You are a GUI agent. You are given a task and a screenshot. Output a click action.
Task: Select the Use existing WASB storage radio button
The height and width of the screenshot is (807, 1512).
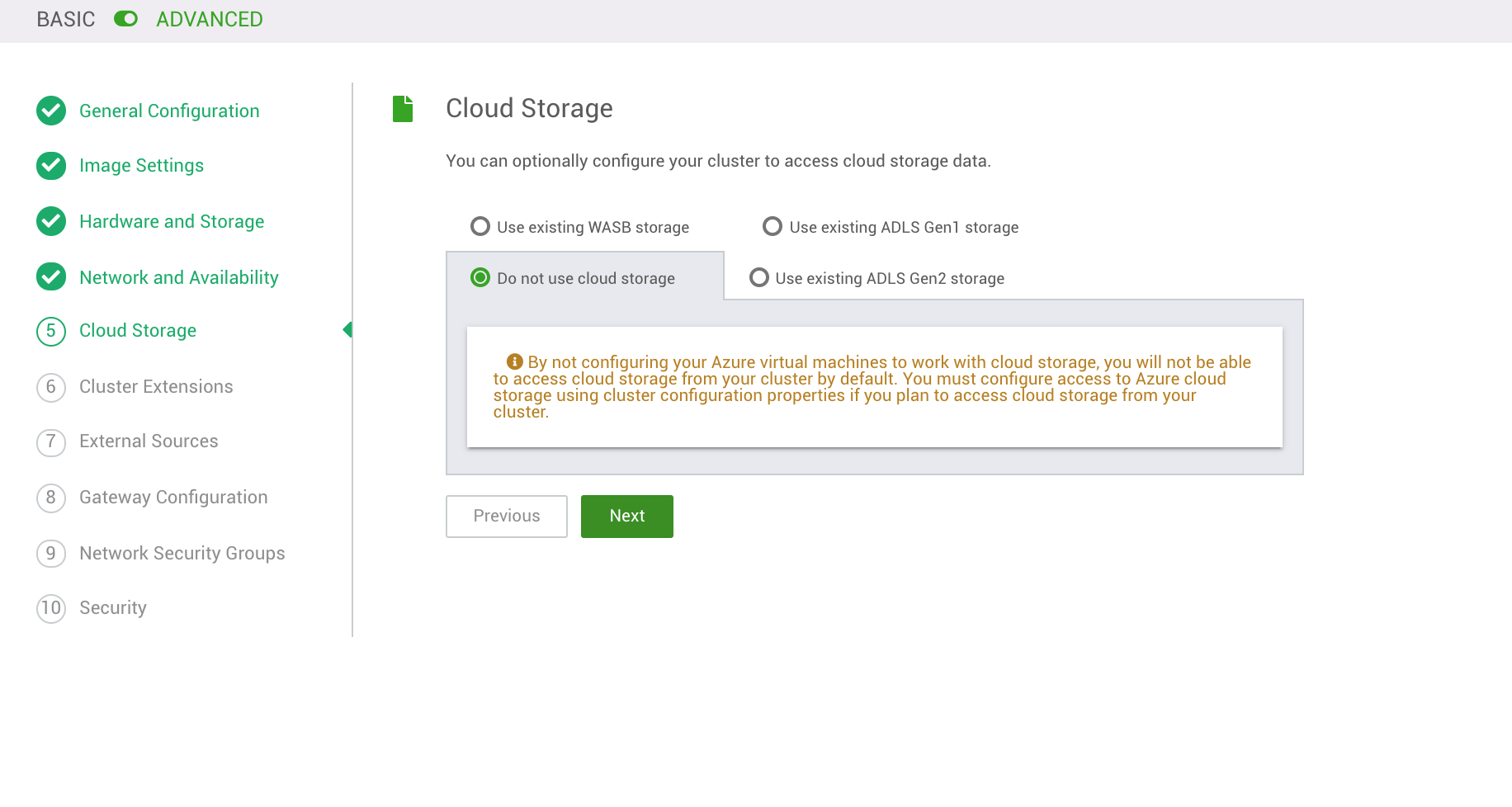point(480,226)
